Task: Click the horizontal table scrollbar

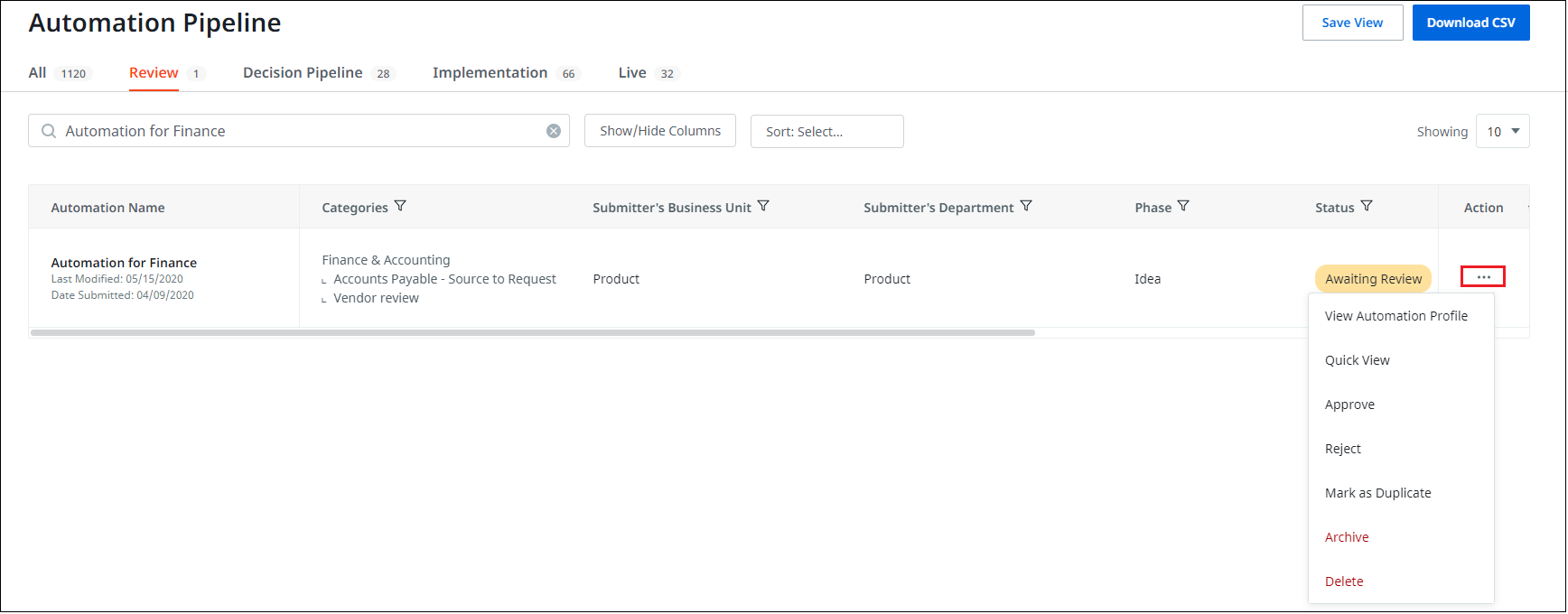Action: 533,332
